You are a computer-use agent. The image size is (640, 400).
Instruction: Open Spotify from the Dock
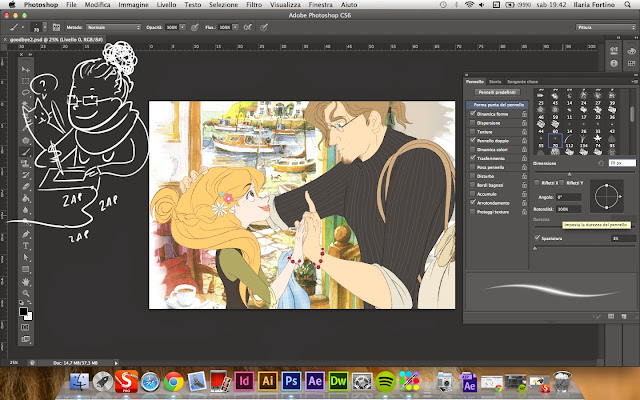385,382
